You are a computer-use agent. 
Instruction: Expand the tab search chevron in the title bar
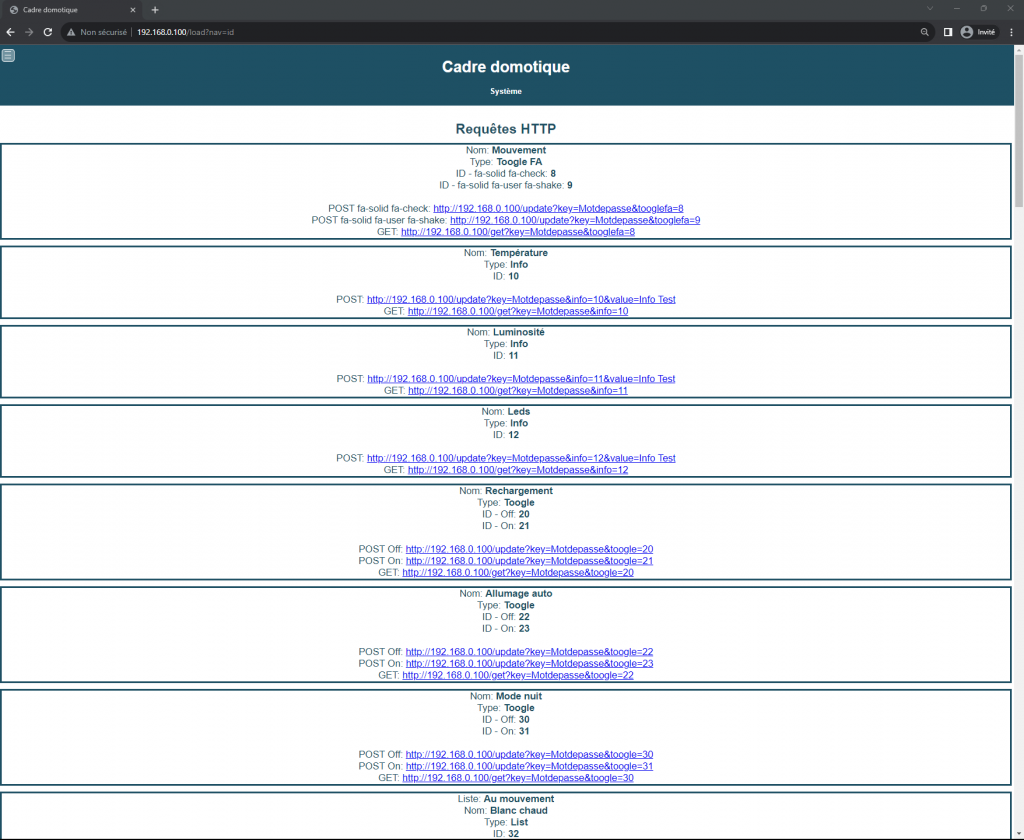pyautogui.click(x=930, y=9)
